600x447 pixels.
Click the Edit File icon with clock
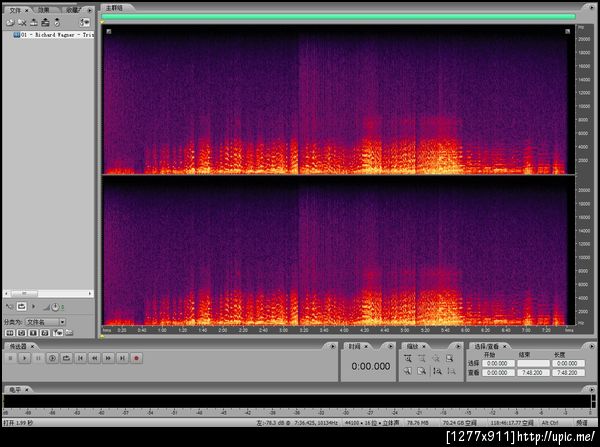tap(57, 23)
